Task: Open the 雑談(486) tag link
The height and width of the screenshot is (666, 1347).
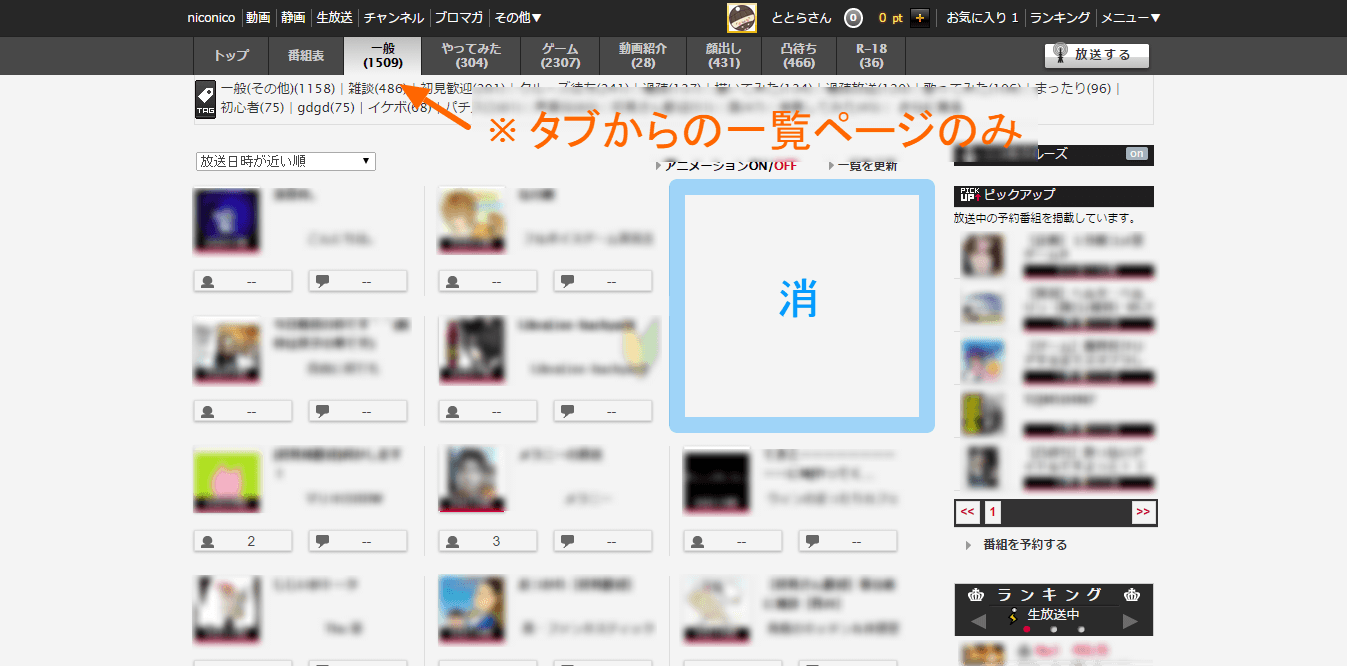Action: (x=376, y=89)
